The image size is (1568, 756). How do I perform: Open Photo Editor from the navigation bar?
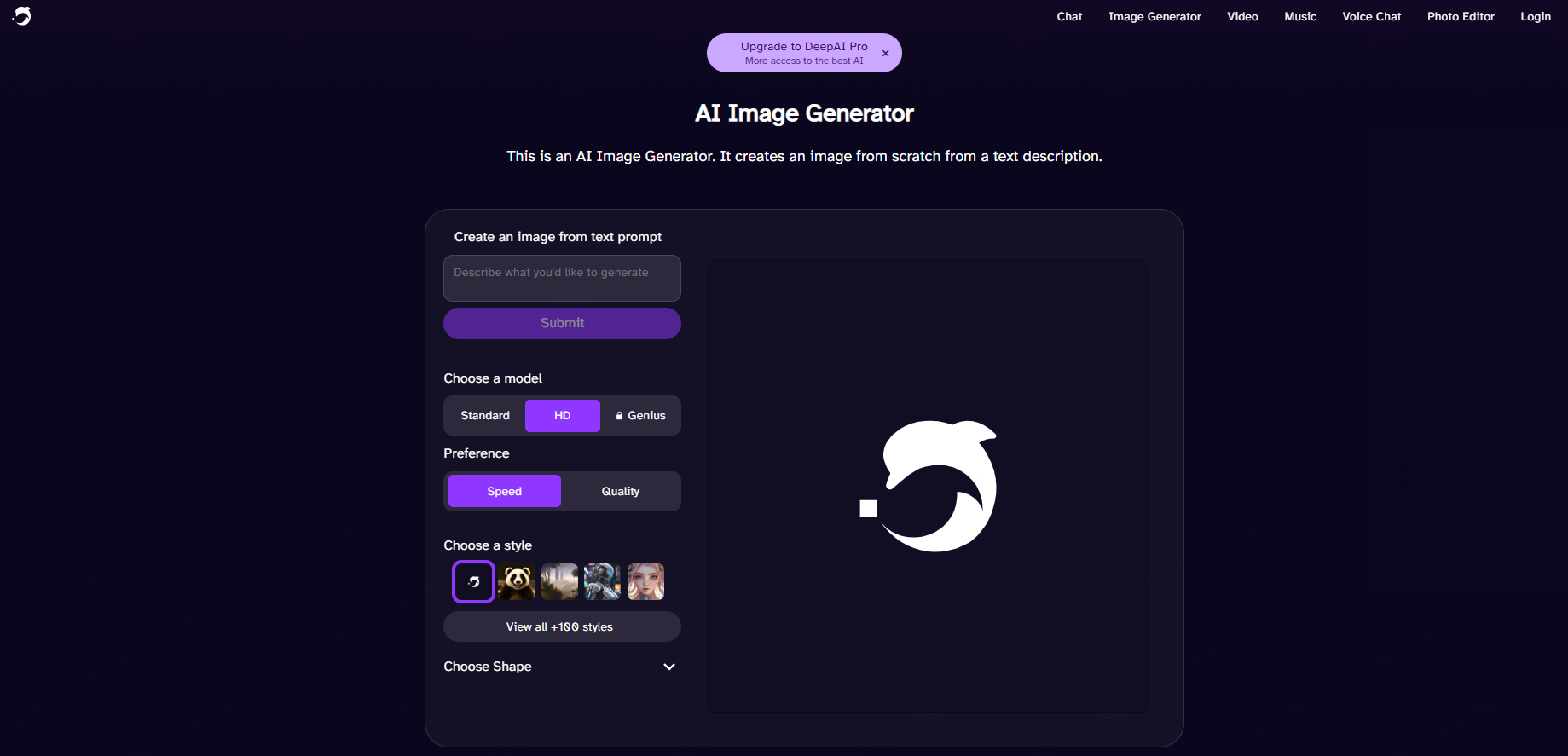click(x=1461, y=16)
